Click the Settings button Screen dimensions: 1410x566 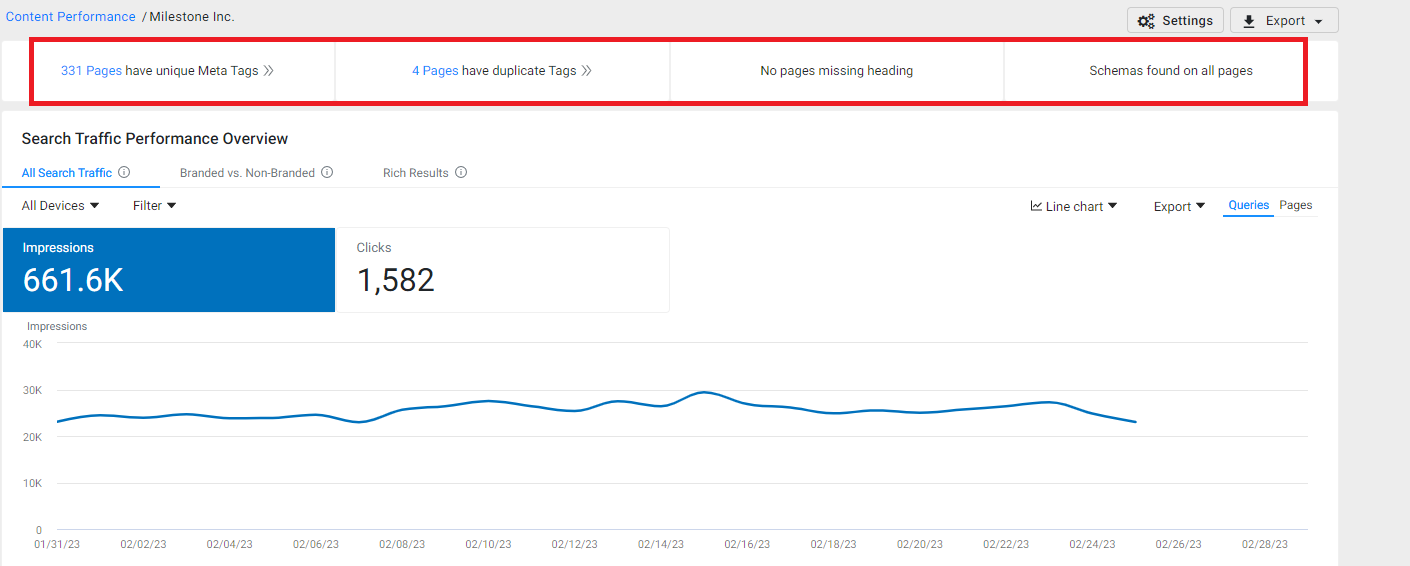coord(1175,20)
